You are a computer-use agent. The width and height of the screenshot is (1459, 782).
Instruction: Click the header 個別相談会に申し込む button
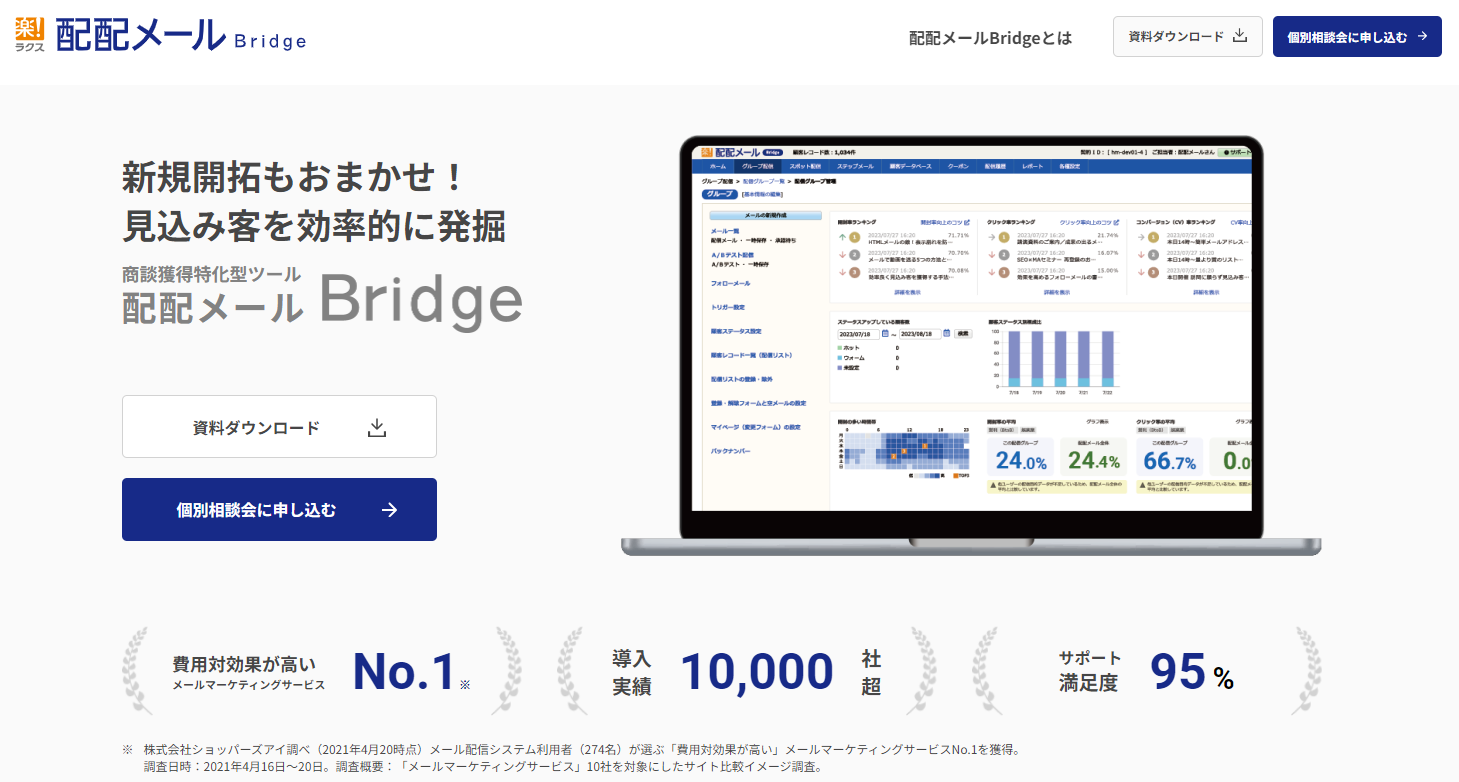click(x=1357, y=36)
